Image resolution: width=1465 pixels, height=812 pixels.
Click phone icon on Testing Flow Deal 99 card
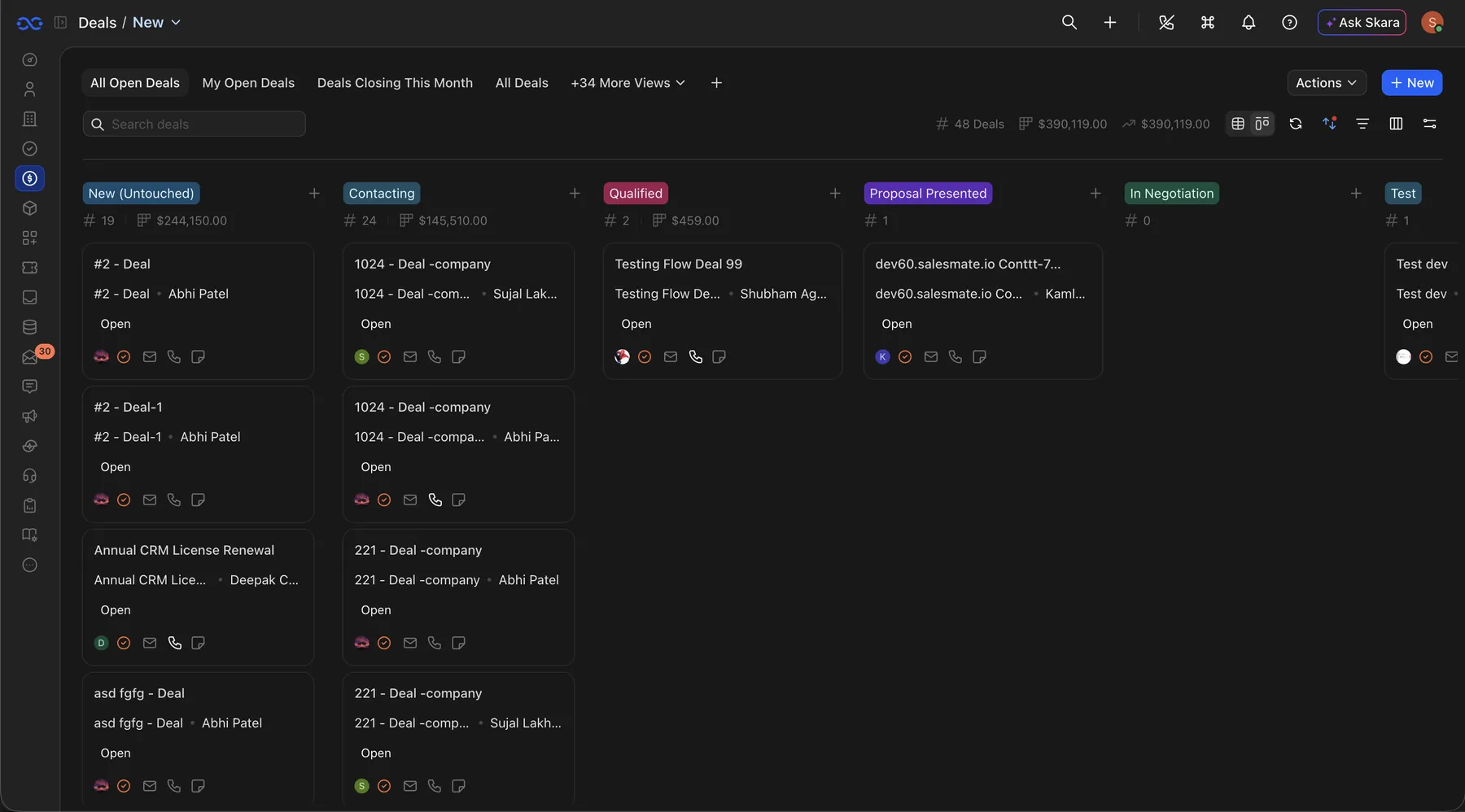tap(696, 357)
